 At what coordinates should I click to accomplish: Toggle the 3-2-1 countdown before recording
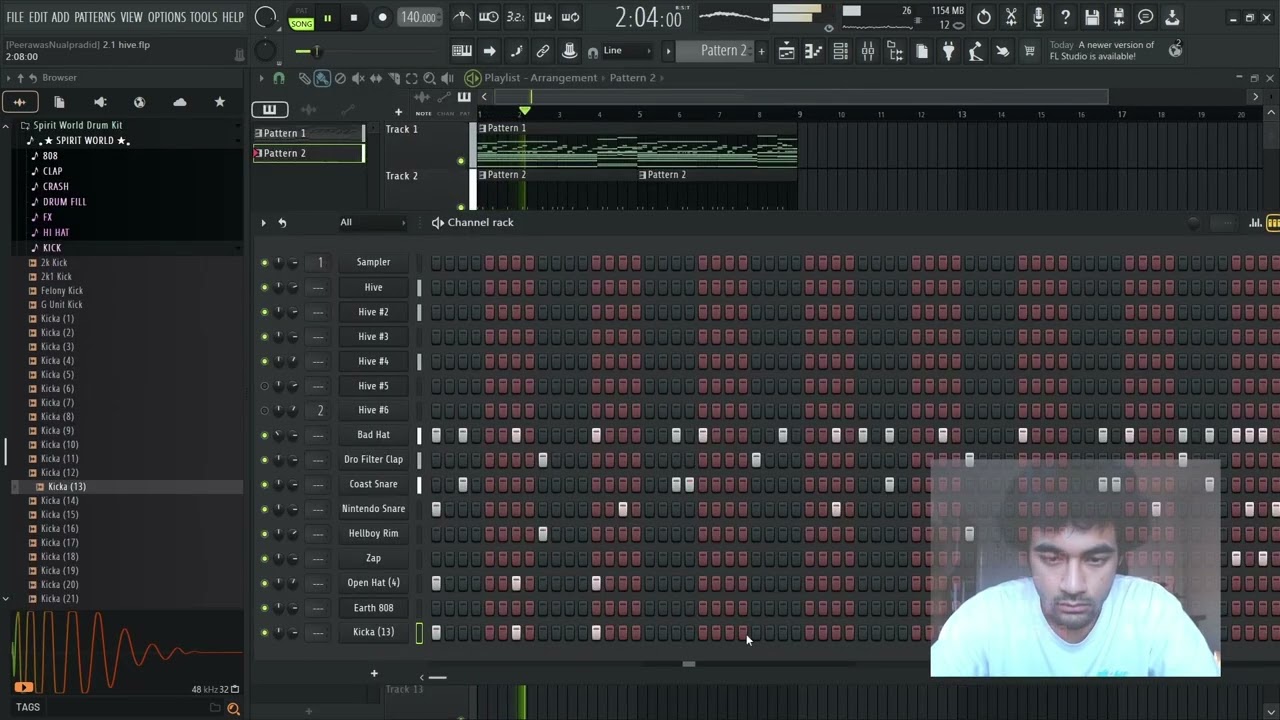click(516, 17)
